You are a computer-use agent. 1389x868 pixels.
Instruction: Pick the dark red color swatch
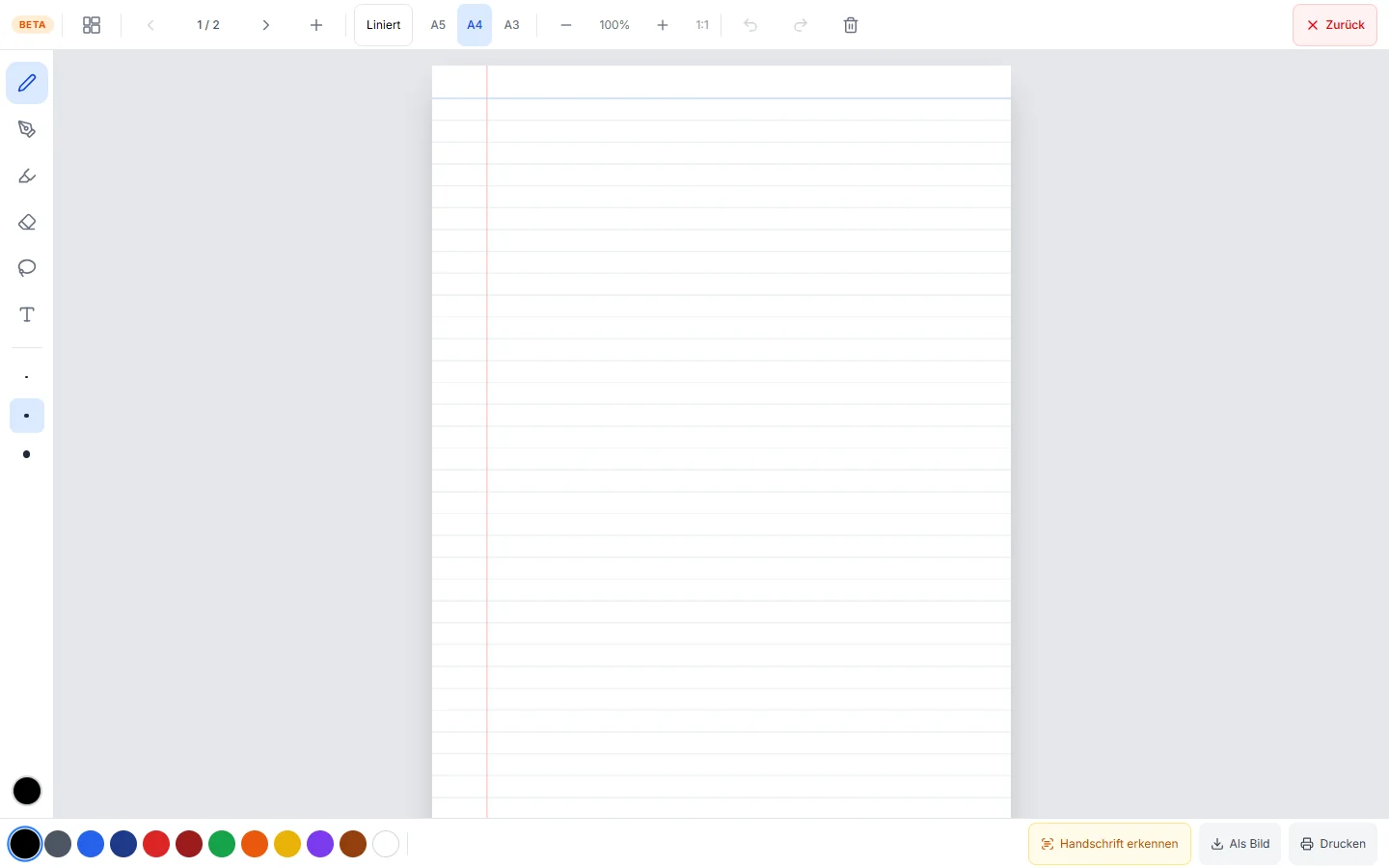tap(189, 844)
